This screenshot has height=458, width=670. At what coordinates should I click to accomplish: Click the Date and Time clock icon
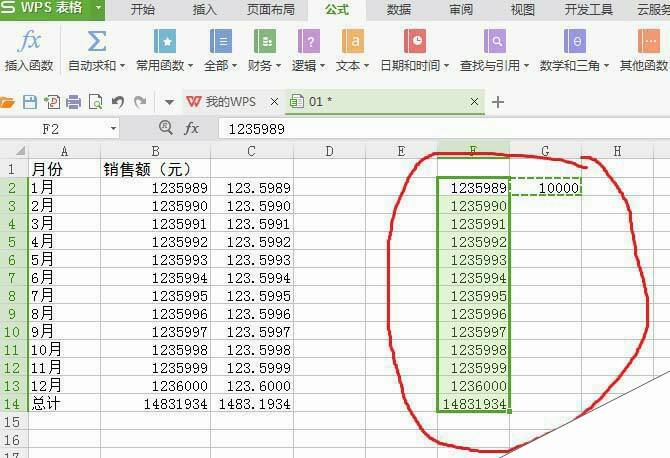coord(414,41)
